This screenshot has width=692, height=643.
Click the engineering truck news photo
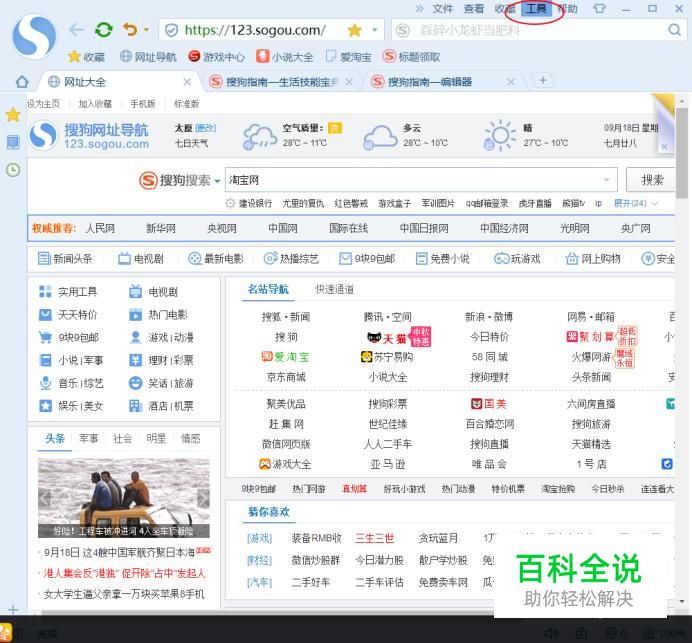tap(124, 497)
